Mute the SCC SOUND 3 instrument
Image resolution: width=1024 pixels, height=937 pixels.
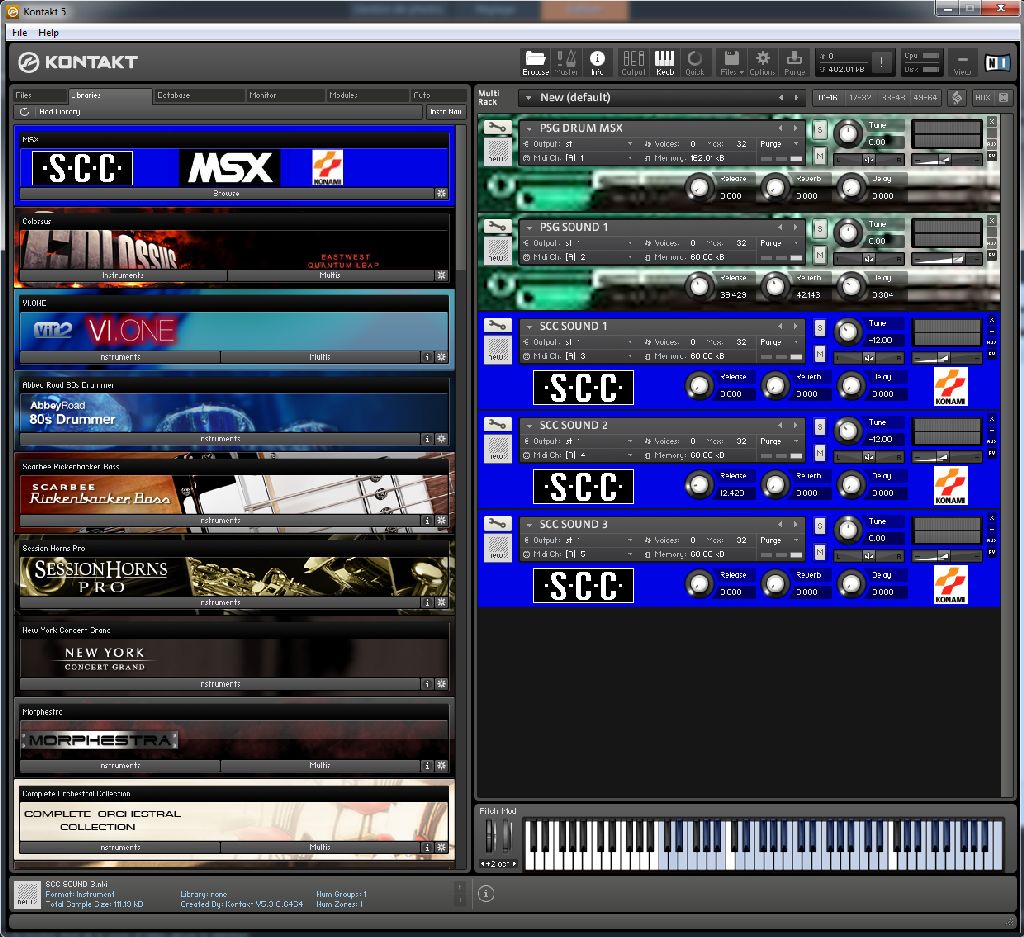[820, 552]
